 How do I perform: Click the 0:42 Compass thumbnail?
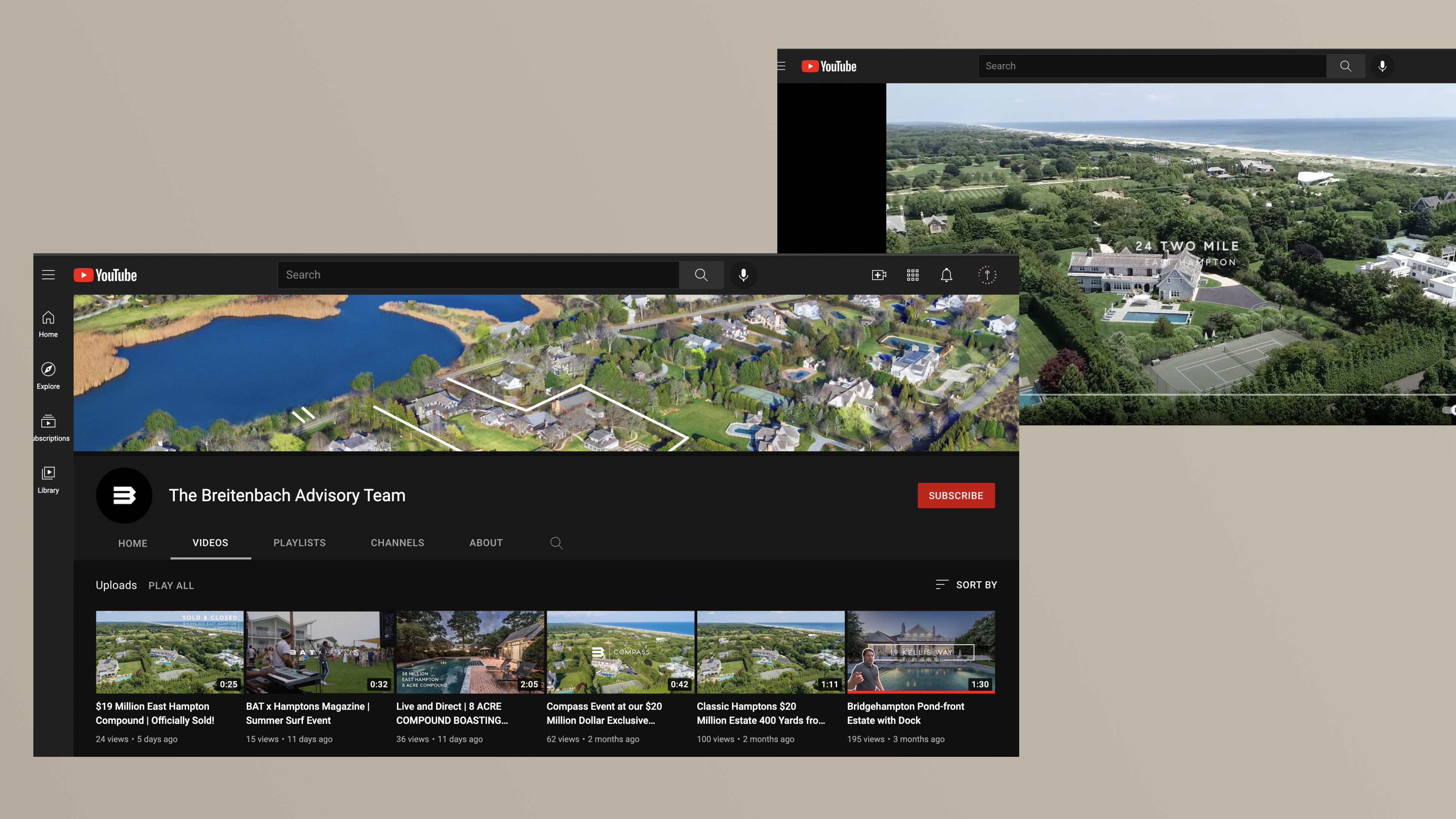621,652
